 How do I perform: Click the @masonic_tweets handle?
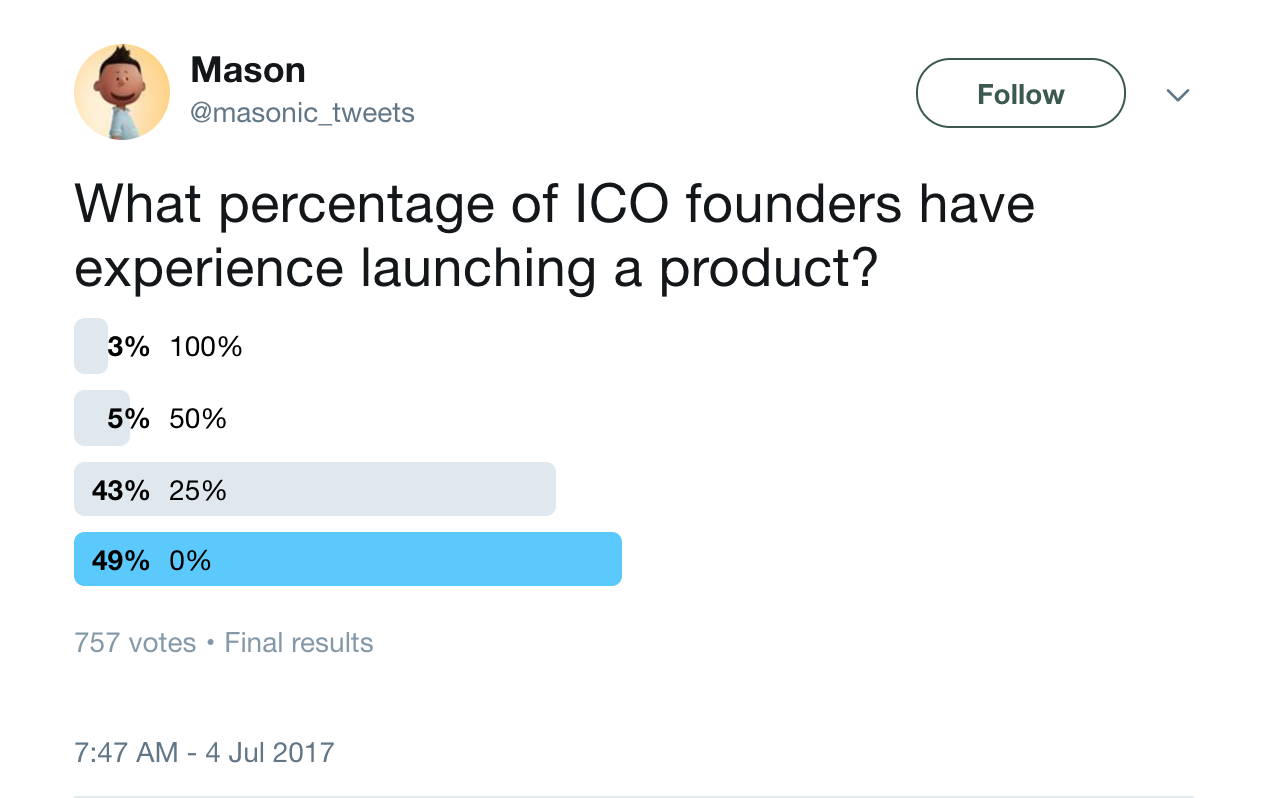pyautogui.click(x=302, y=113)
